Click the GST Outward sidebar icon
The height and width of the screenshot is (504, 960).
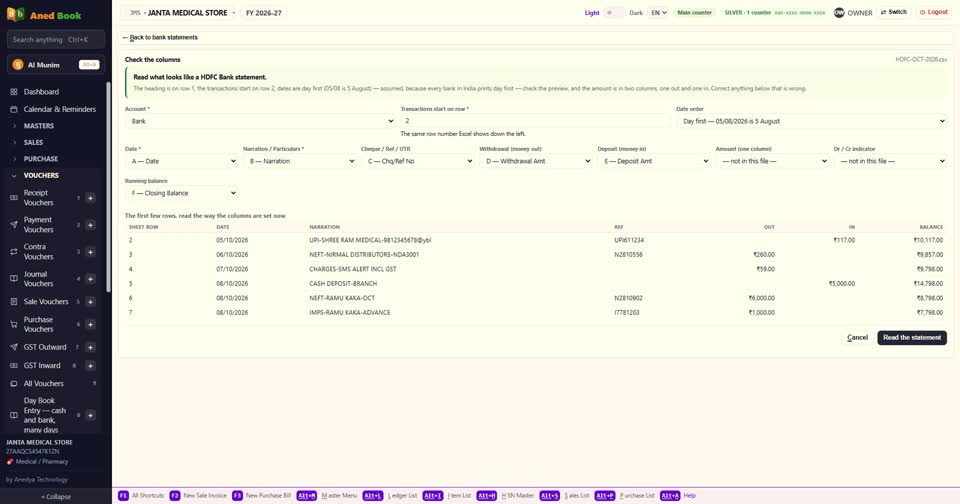pos(13,347)
